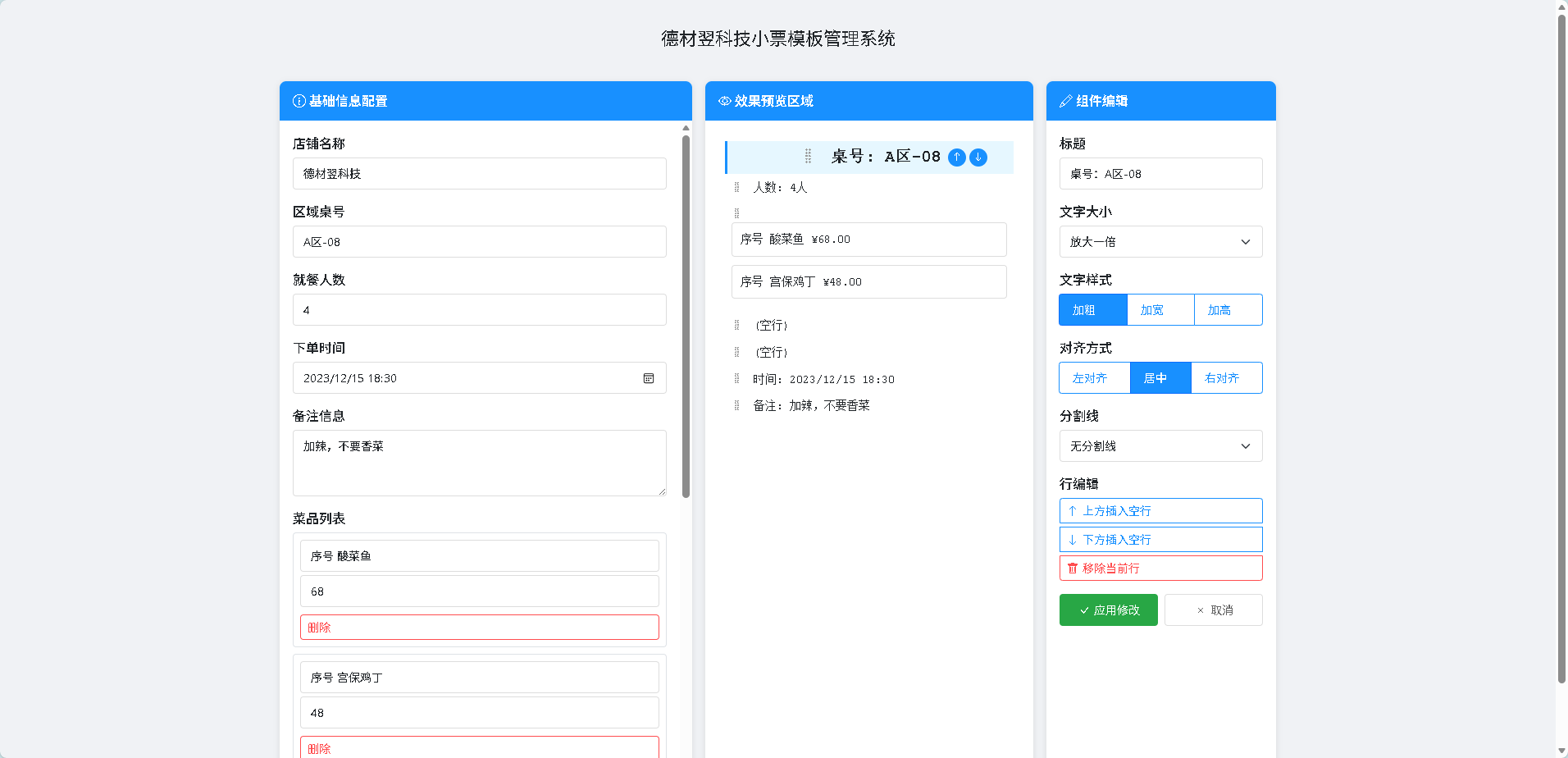Toggle 加高 text style
This screenshot has width=1568, height=758.
(x=1228, y=310)
